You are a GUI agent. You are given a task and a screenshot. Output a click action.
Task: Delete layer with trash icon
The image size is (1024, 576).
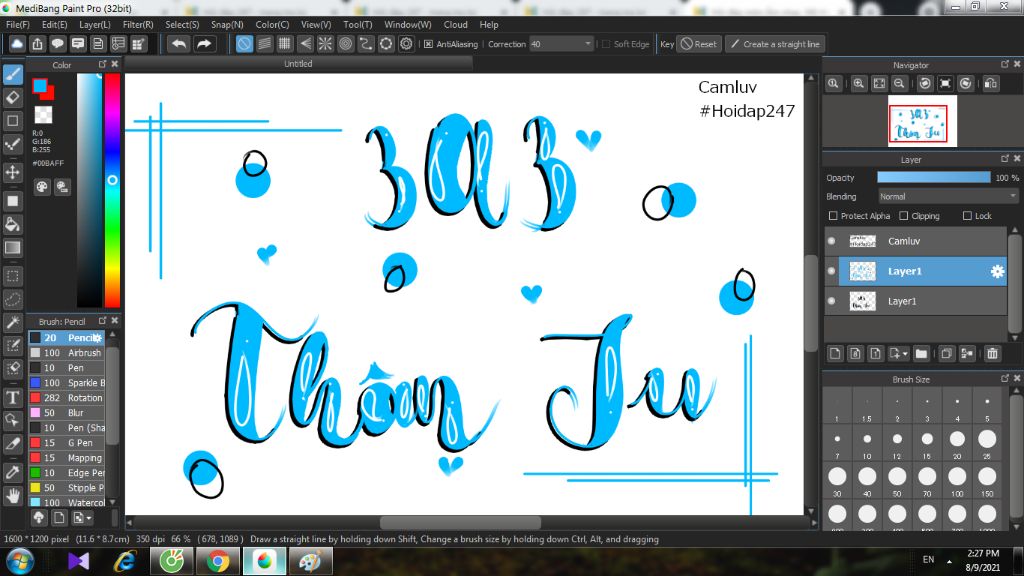tap(992, 353)
